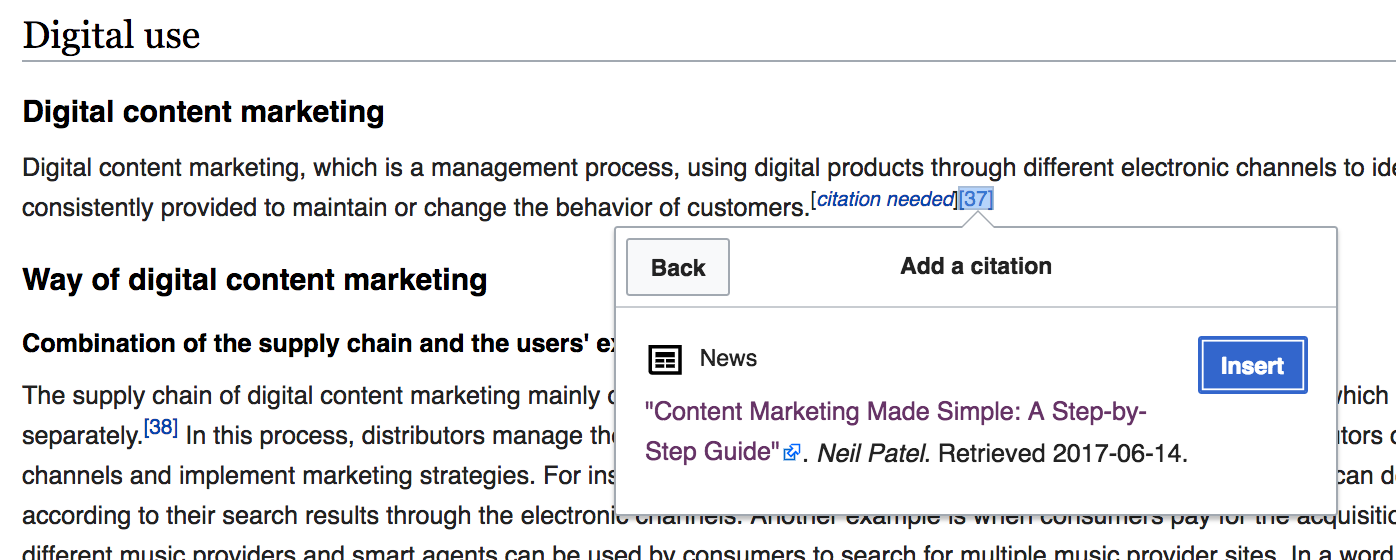Click the external link icon after citation title

coord(792,453)
